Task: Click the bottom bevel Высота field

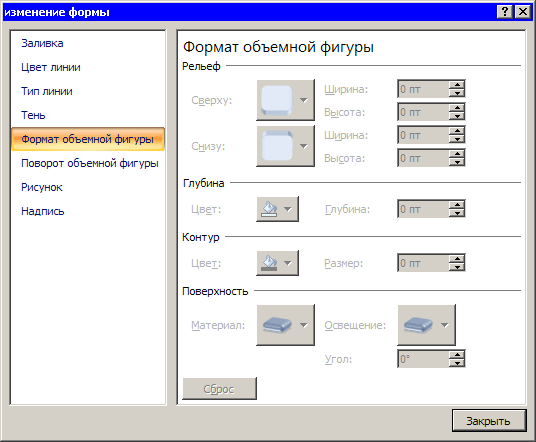Action: click(x=423, y=158)
